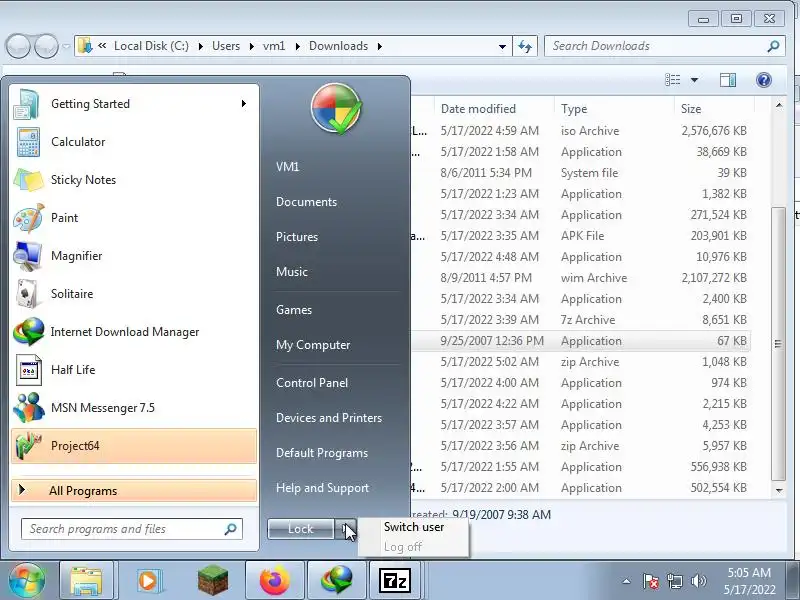Launch the Paint application
This screenshot has width=800, height=600.
click(134, 218)
